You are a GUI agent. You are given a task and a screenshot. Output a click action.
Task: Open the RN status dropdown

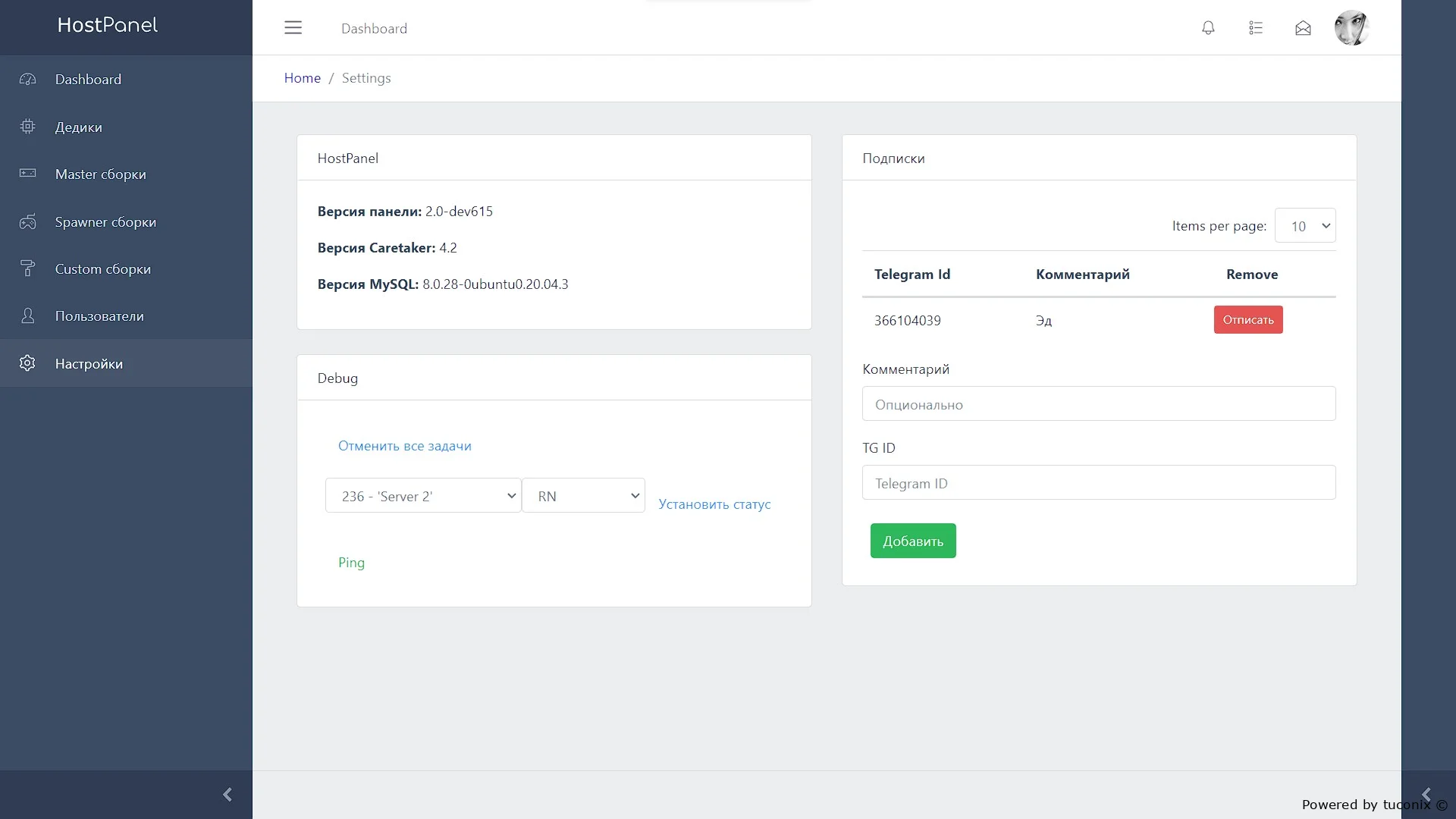click(x=583, y=496)
